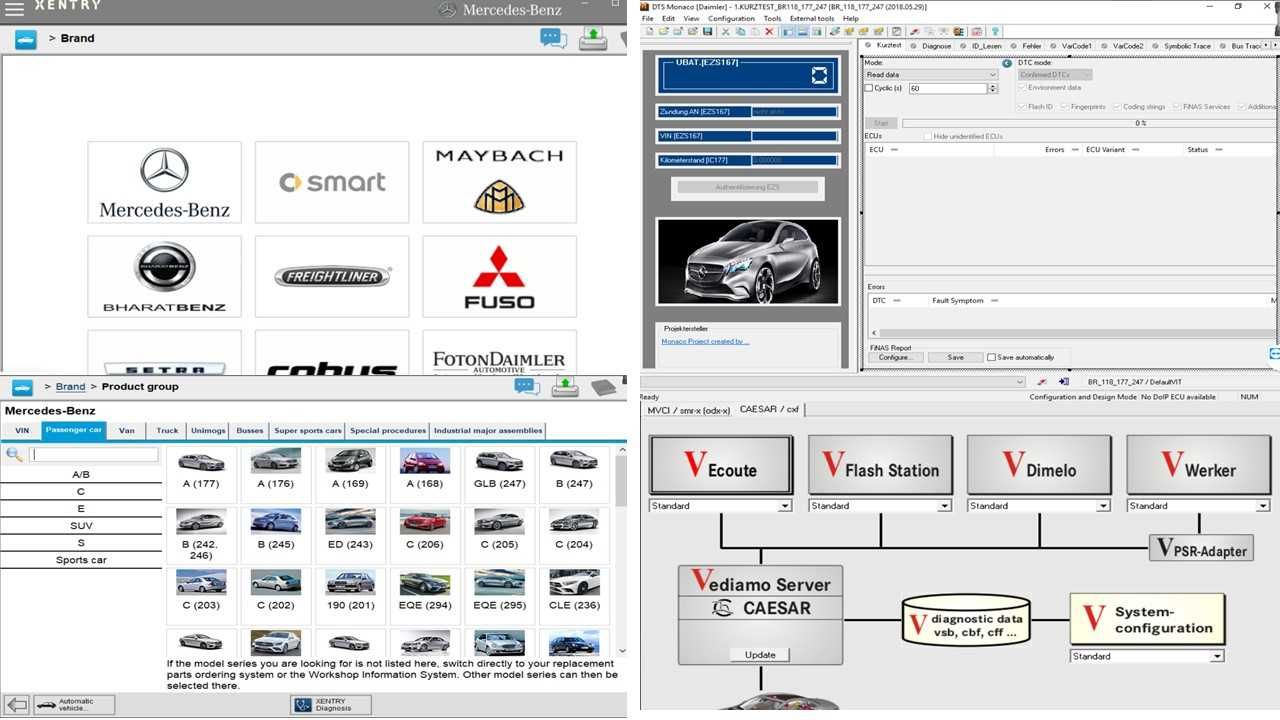Screen dimensions: 1280x720
Task: Open the Special procedures tab
Action: [x=388, y=431]
